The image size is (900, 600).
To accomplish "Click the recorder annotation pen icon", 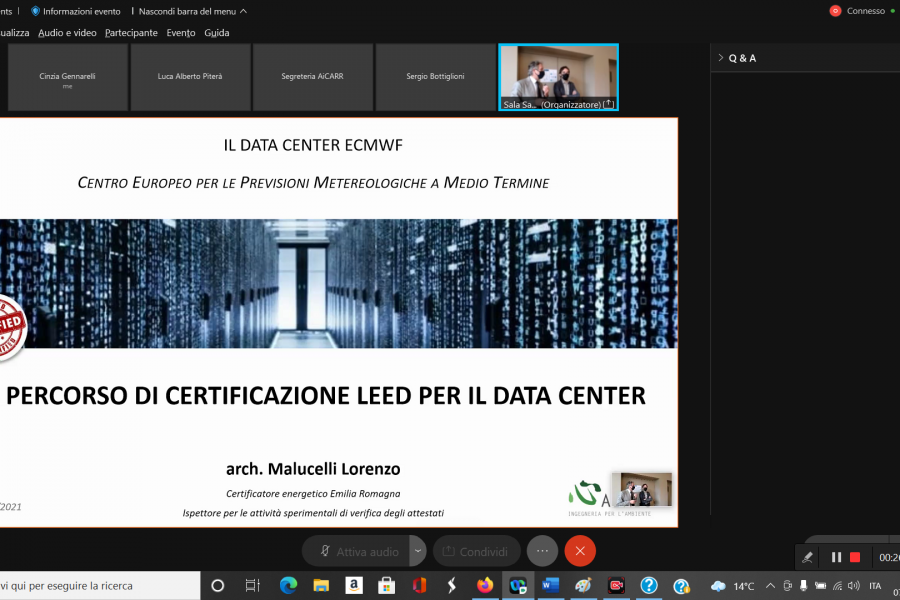I will coord(807,557).
